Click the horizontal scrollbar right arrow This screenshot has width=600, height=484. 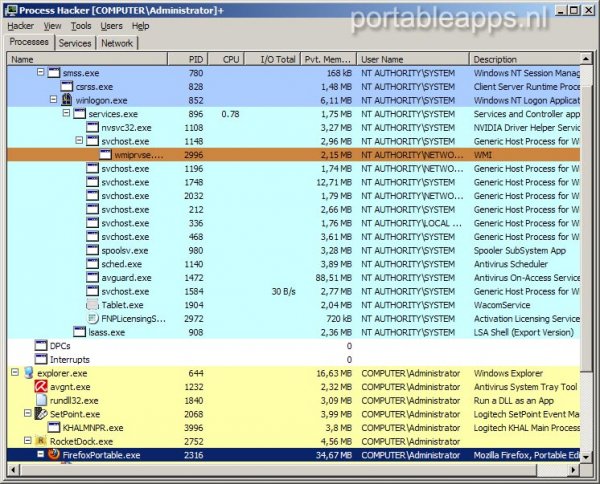coord(574,469)
